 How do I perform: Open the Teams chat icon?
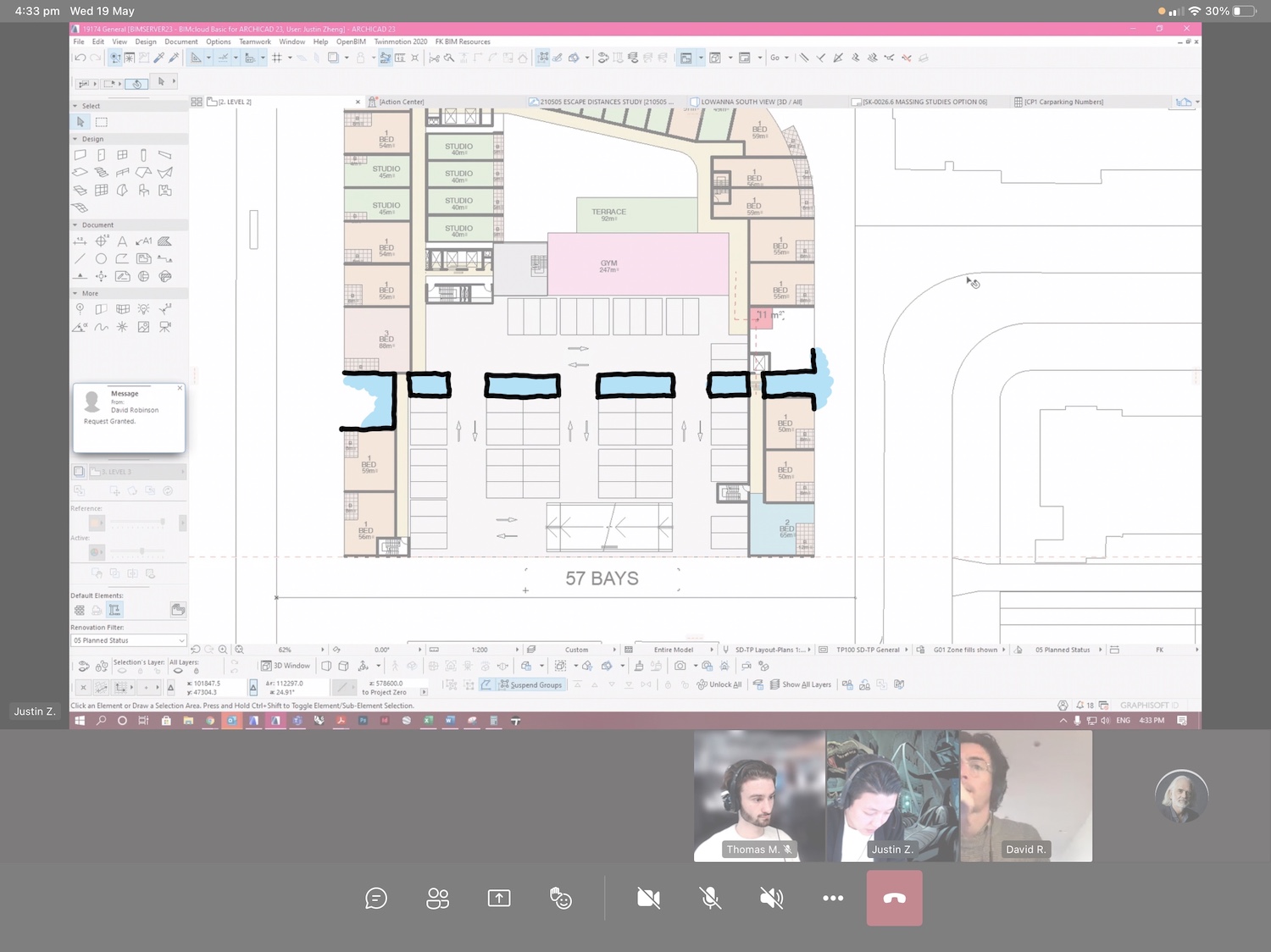[376, 898]
